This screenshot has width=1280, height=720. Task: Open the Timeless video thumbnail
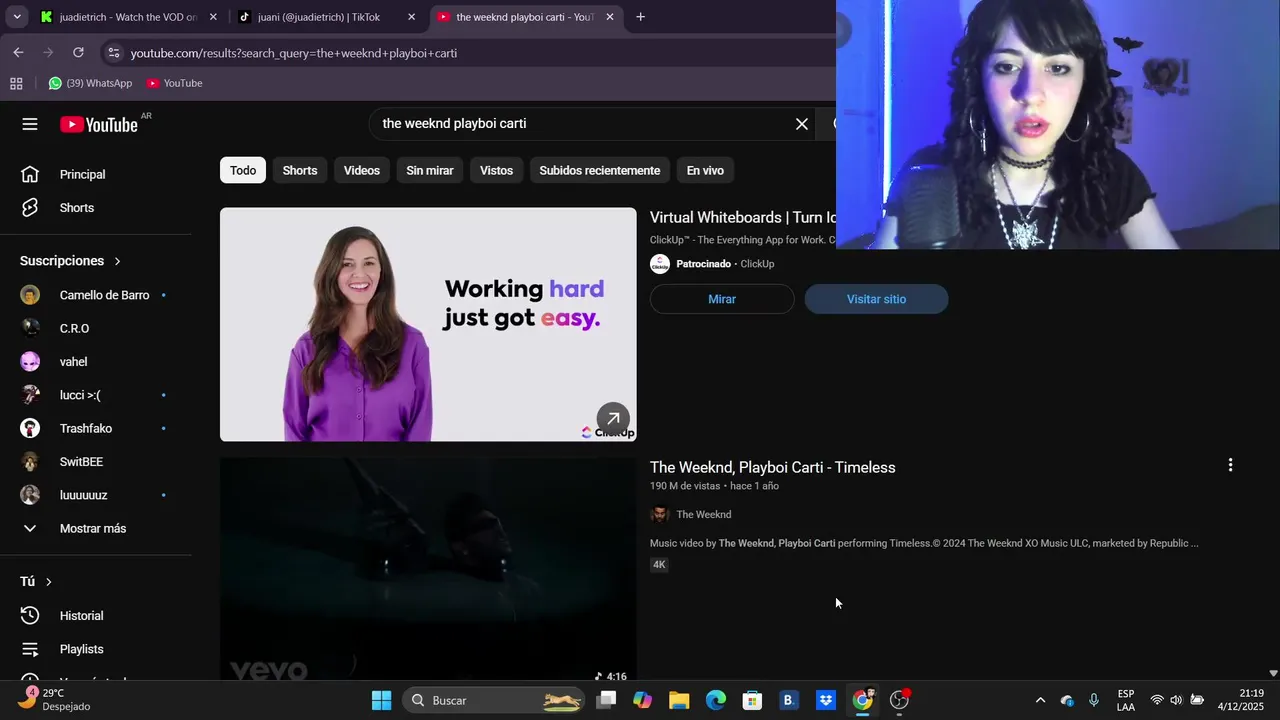[x=428, y=569]
